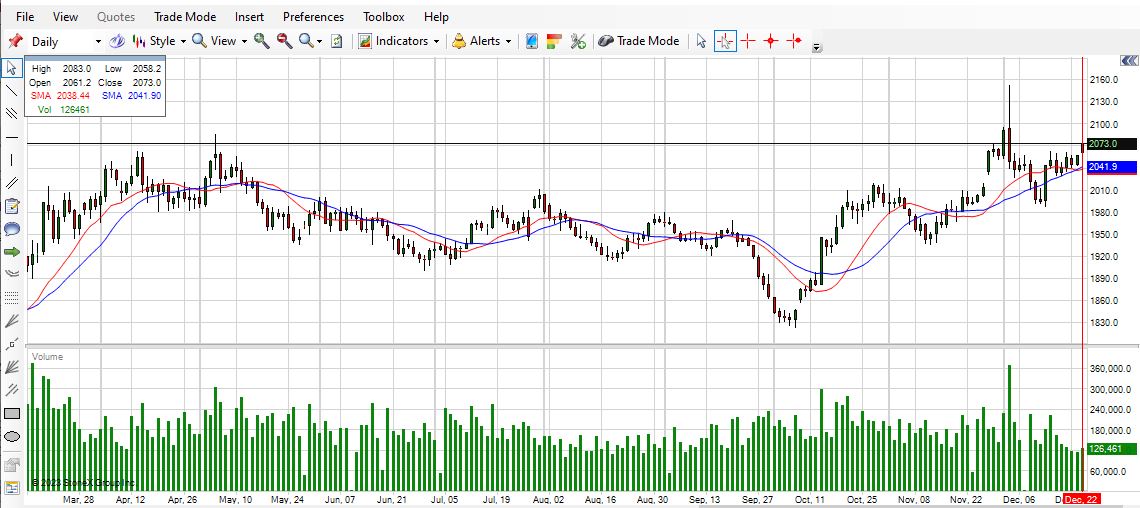Viewport: 1140px width, 508px height.
Task: Click the blue 2041.9 SMA price label
Action: 1111,167
